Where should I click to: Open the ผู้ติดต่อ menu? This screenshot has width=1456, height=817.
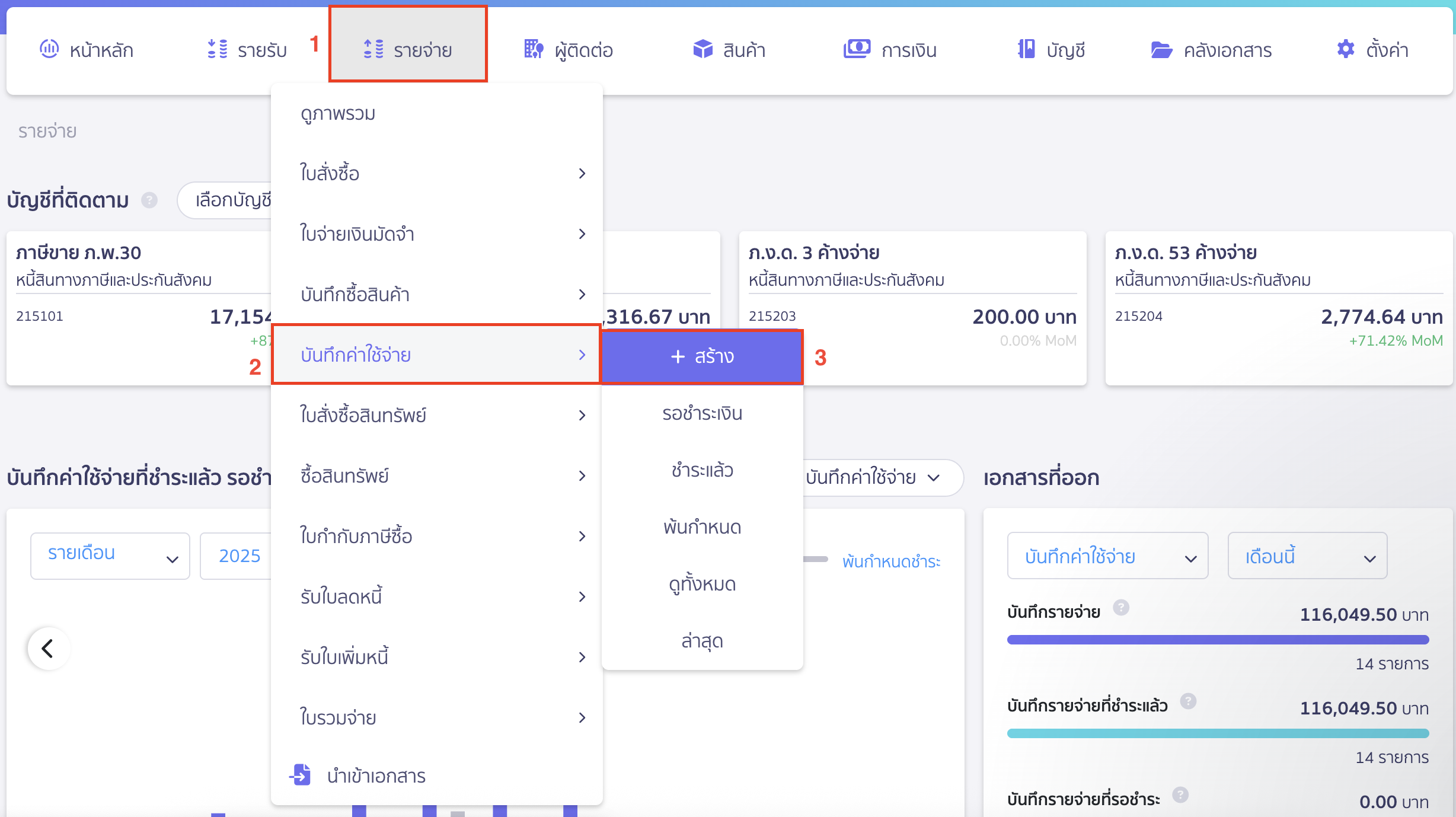click(569, 50)
